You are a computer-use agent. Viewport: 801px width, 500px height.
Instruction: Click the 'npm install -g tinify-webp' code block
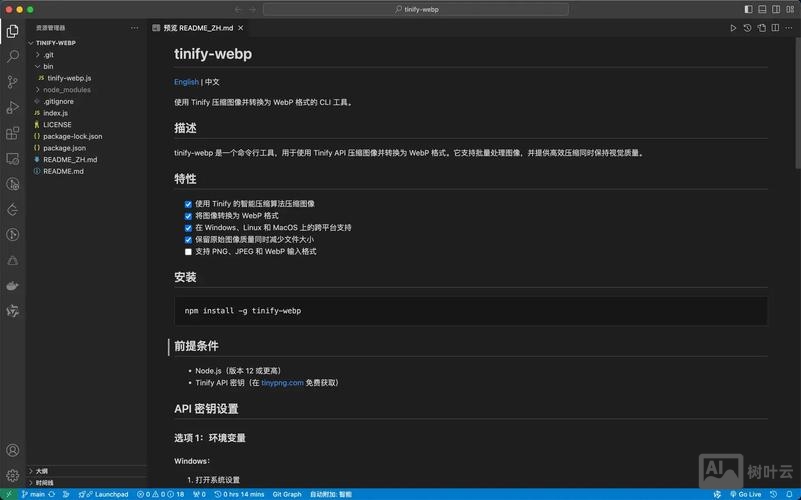point(470,311)
